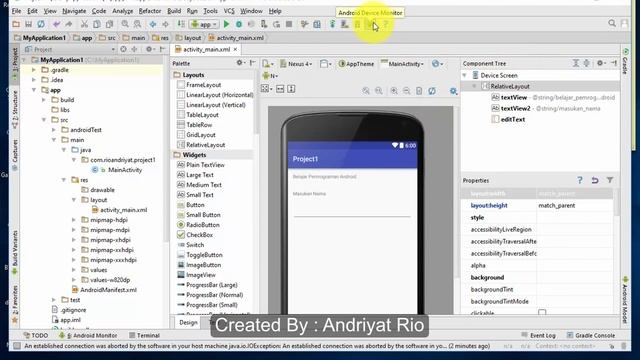Image resolution: width=640 pixels, height=360 pixels.
Task: Select the activity_main.xml editor tab
Action: coord(206,49)
